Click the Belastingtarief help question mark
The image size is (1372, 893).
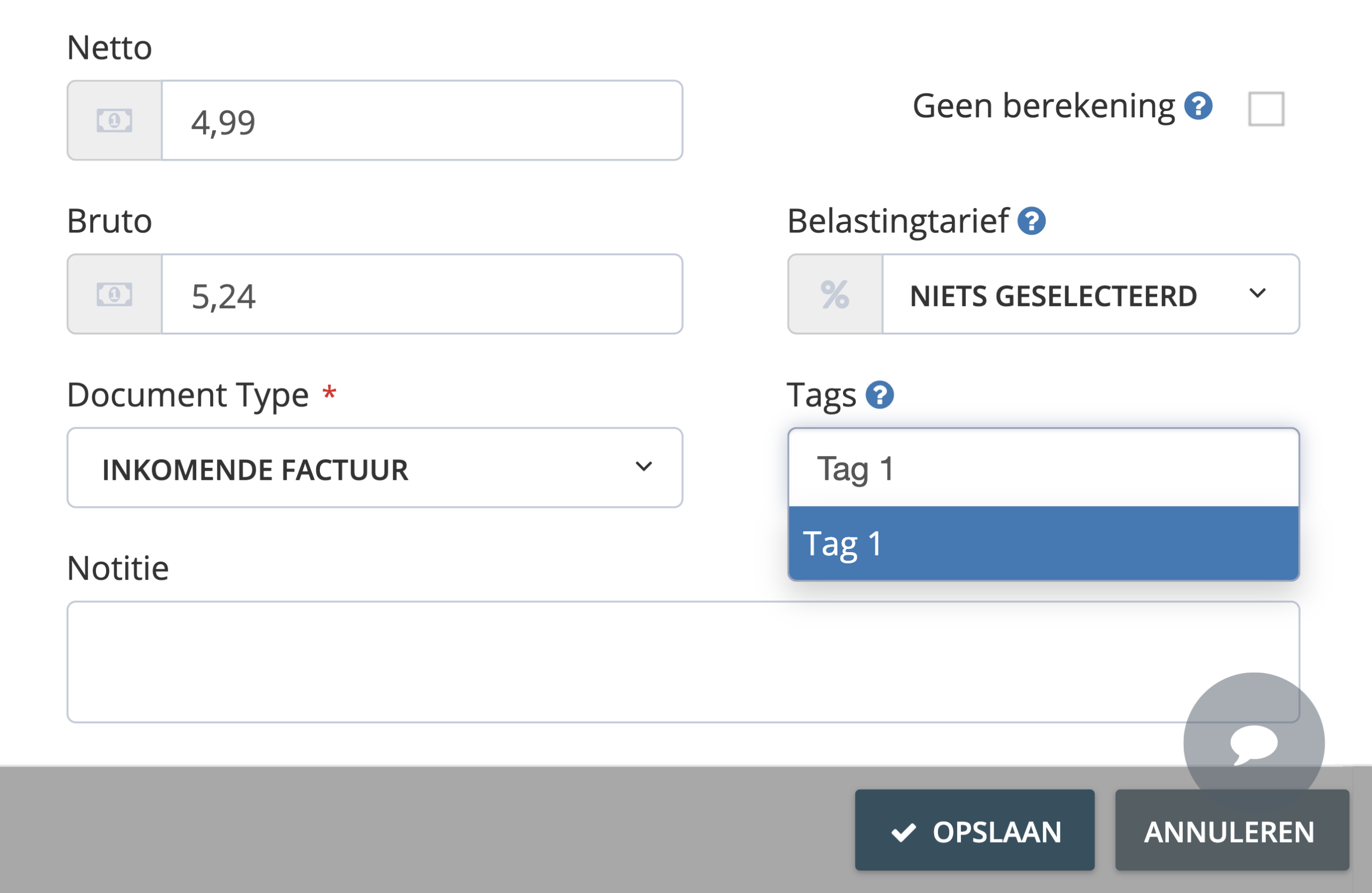[x=1031, y=221]
